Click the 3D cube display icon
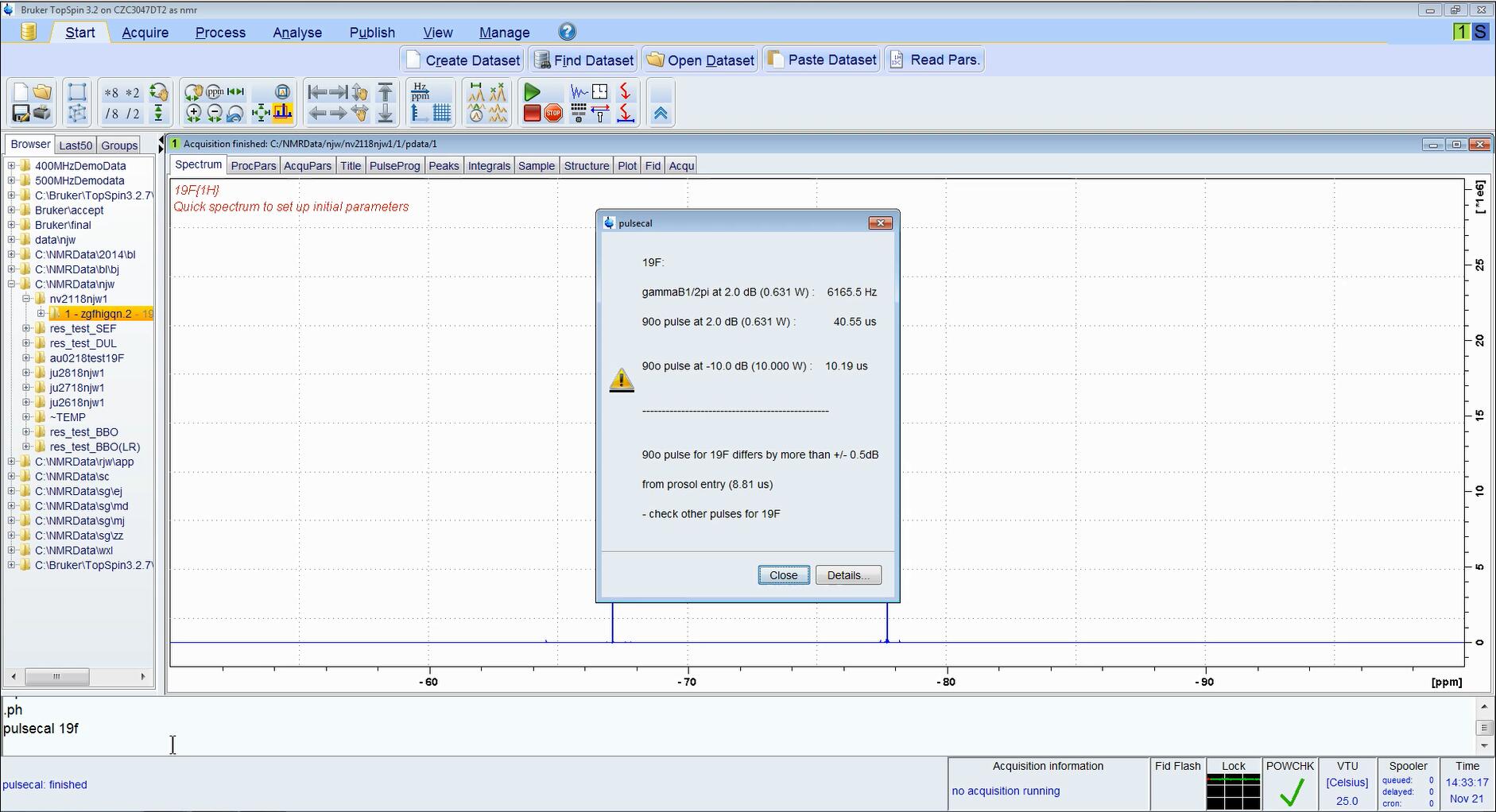The width and height of the screenshot is (1496, 812). coord(77,114)
